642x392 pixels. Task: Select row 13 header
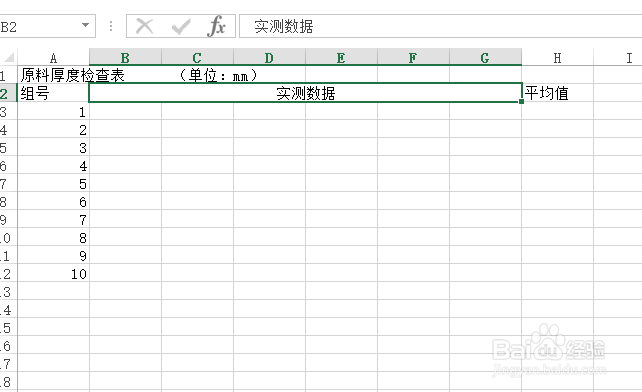[8, 291]
